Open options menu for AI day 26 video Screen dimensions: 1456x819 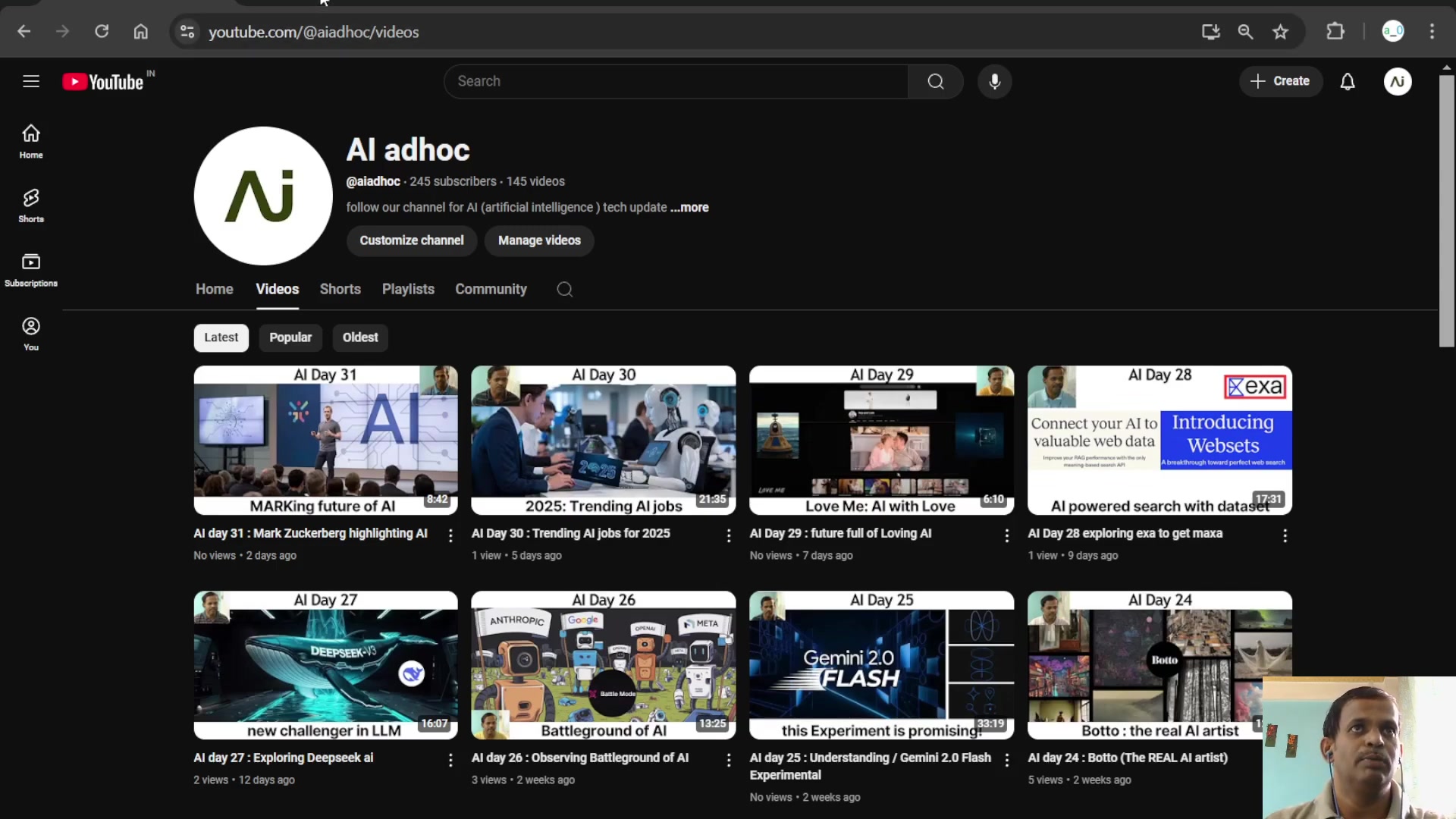point(729,761)
